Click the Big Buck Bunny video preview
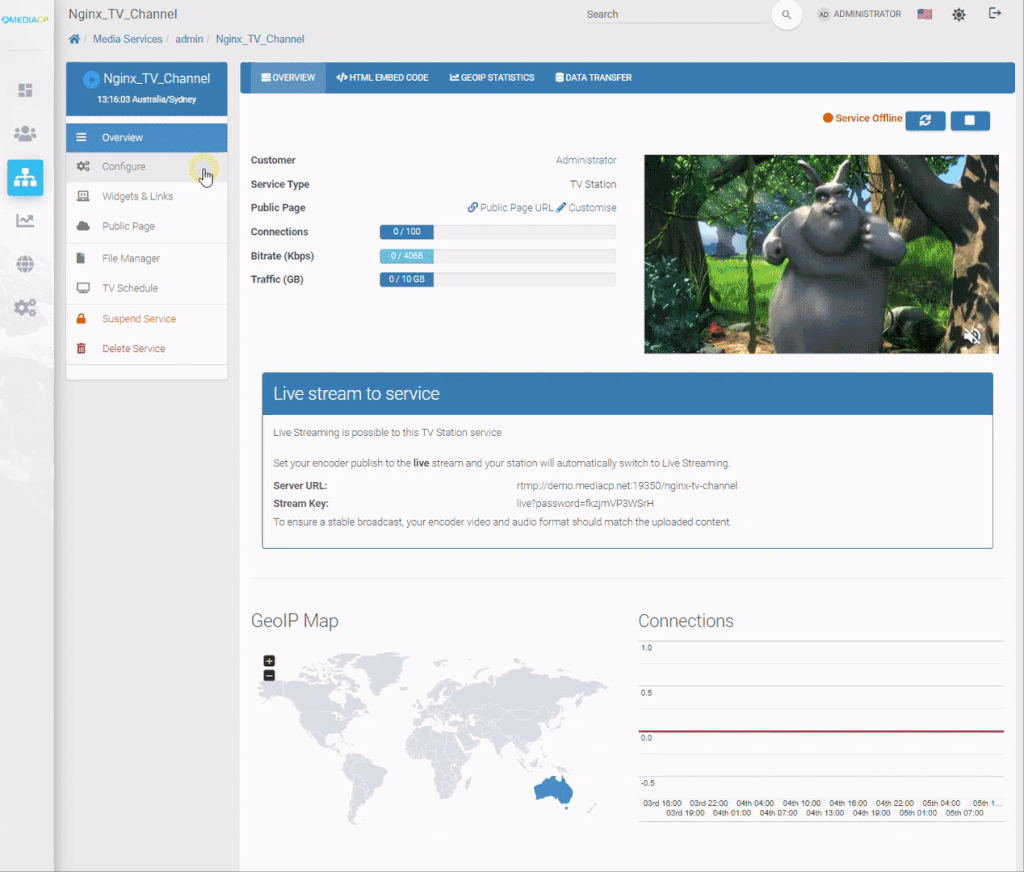 click(821, 254)
